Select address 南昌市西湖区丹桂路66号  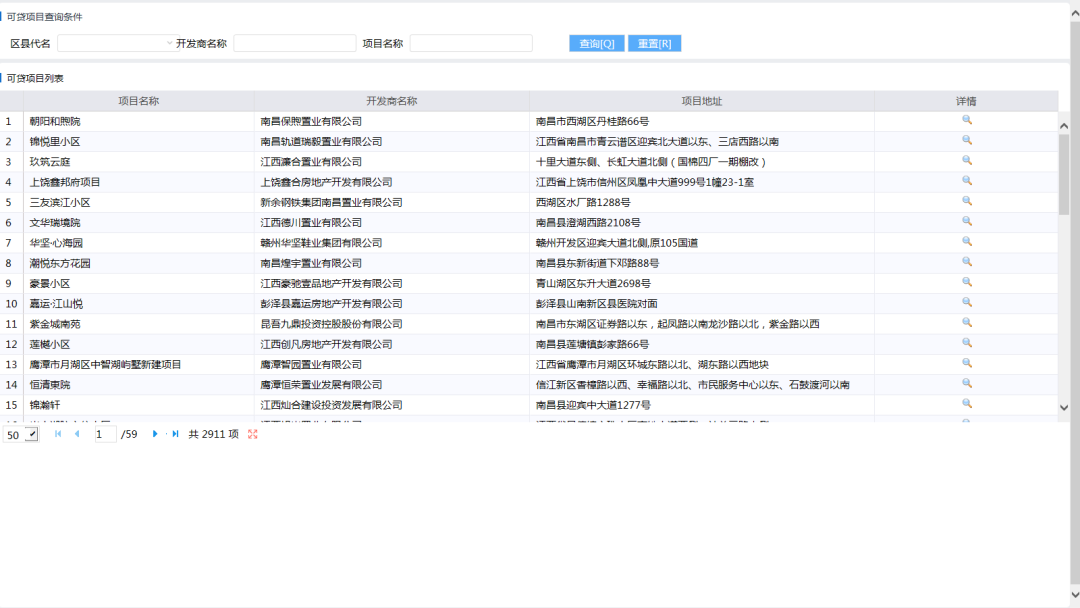tap(592, 121)
